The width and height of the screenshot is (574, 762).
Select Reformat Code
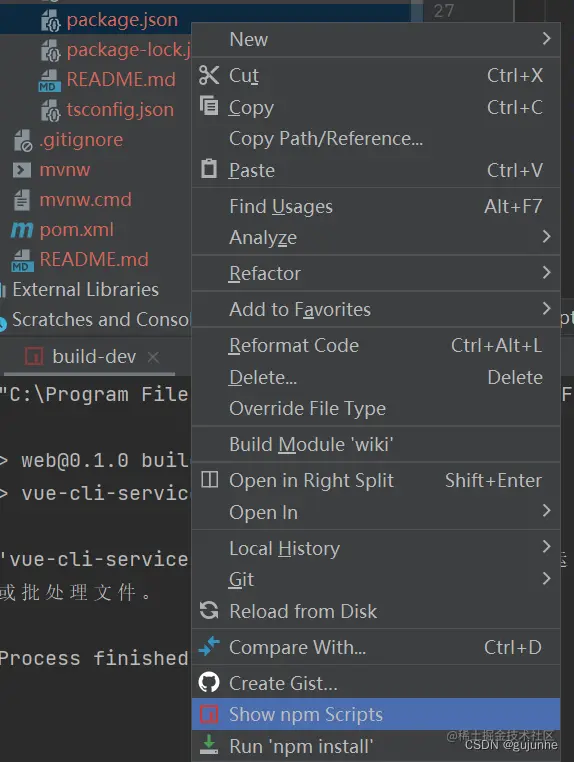point(376,346)
